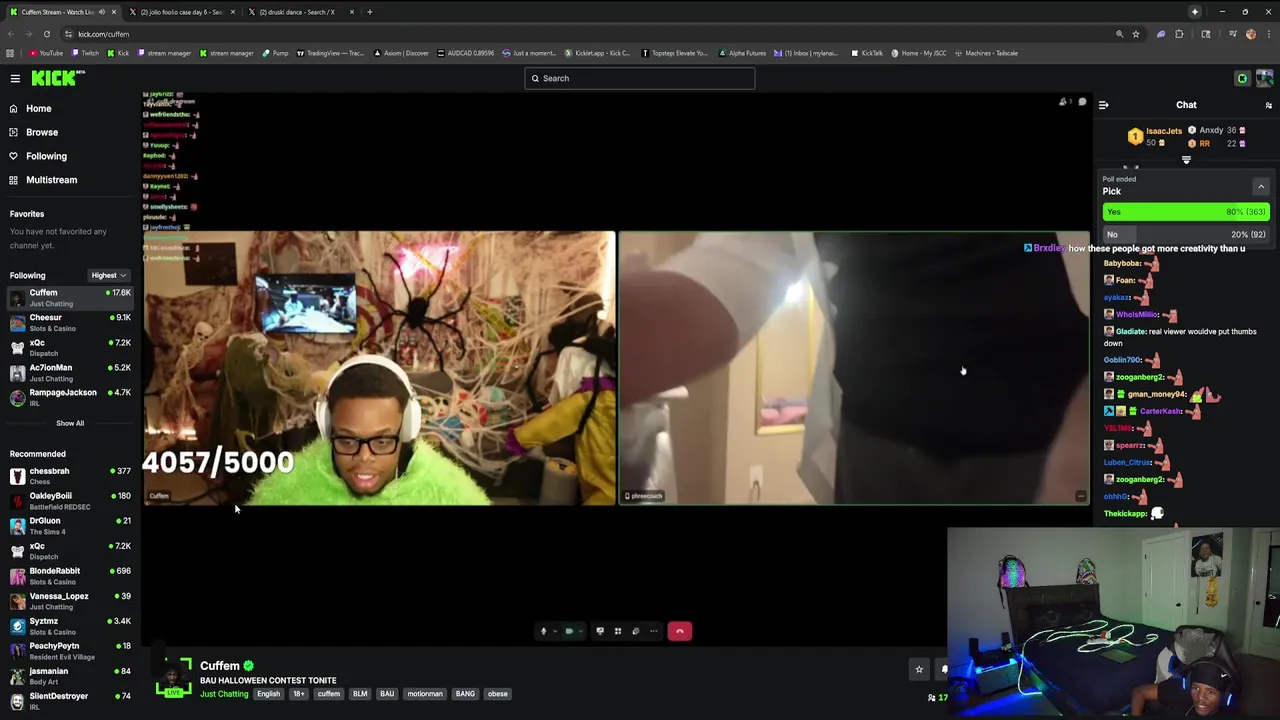Click the pop-out window icon in call controls
This screenshot has height=720, width=1280.
pyautogui.click(x=635, y=631)
